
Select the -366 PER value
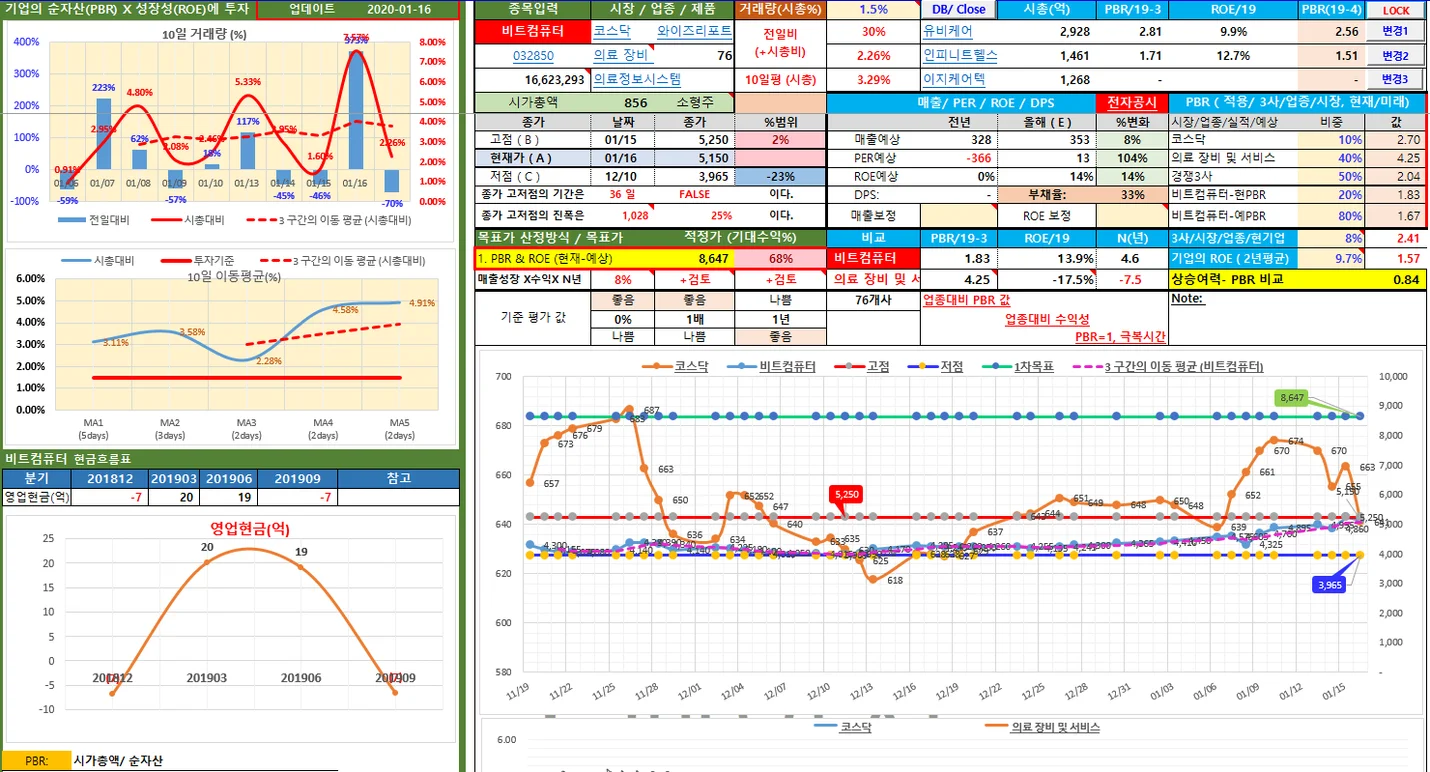click(958, 158)
